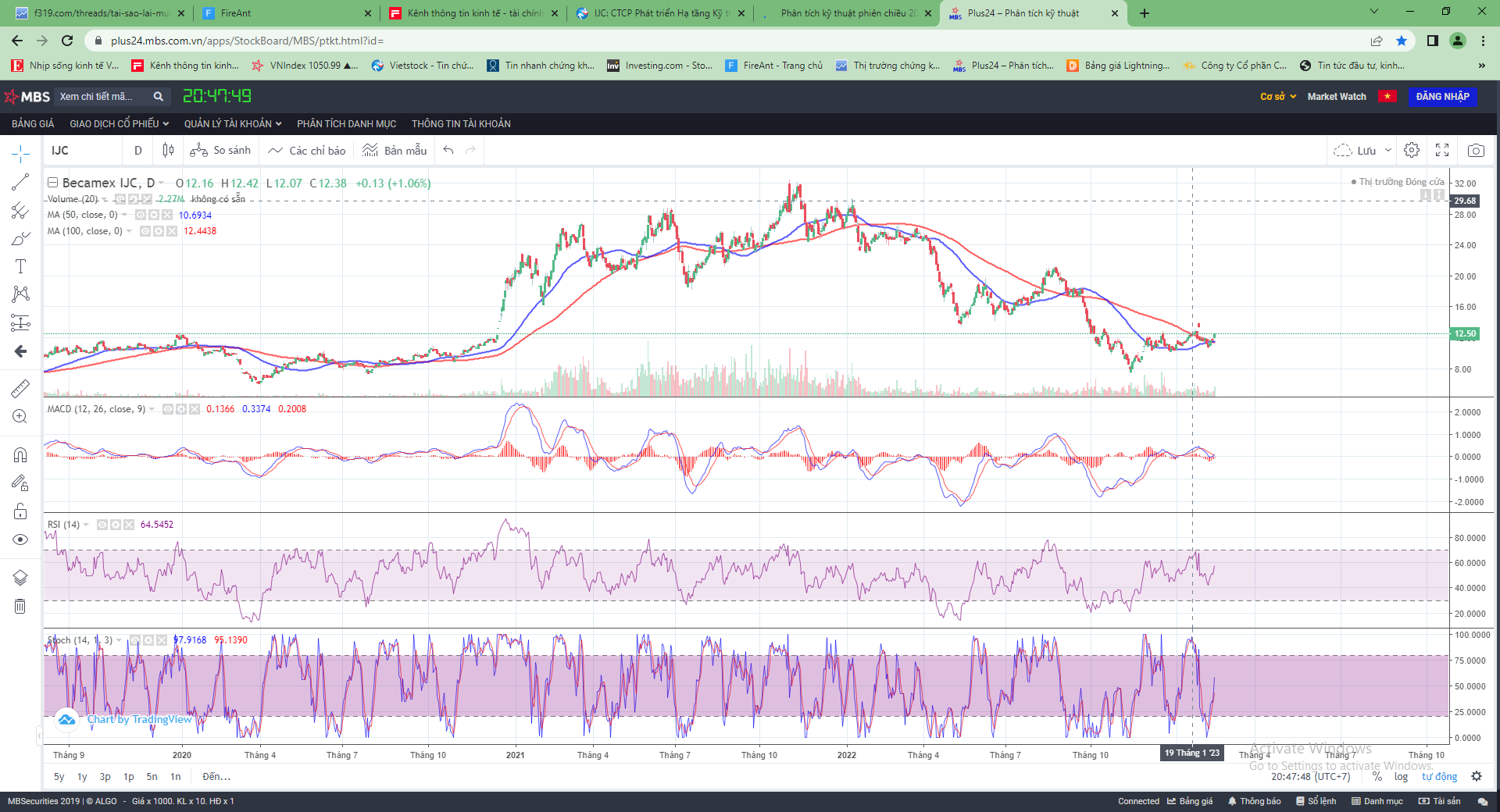Remove the MACD indicator
Image resolution: width=1500 pixels, height=812 pixels.
point(195,409)
